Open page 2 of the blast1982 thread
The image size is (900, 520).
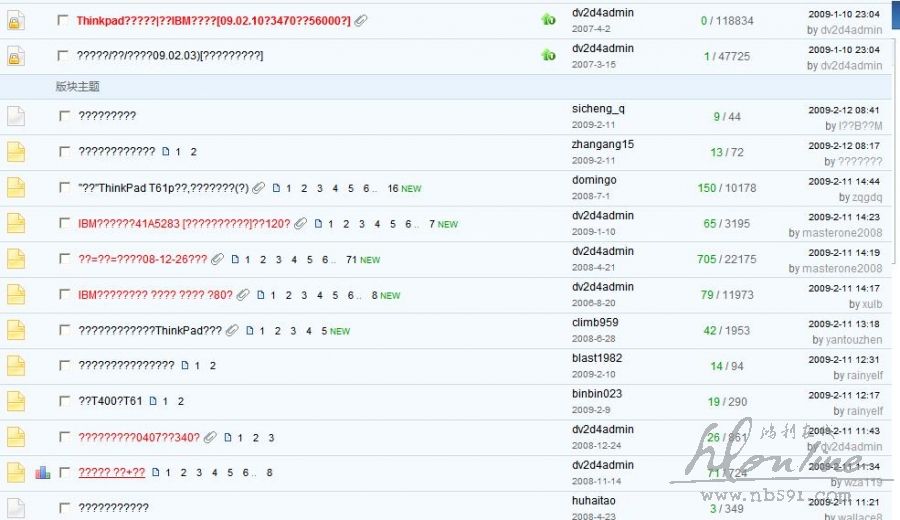(x=212, y=366)
